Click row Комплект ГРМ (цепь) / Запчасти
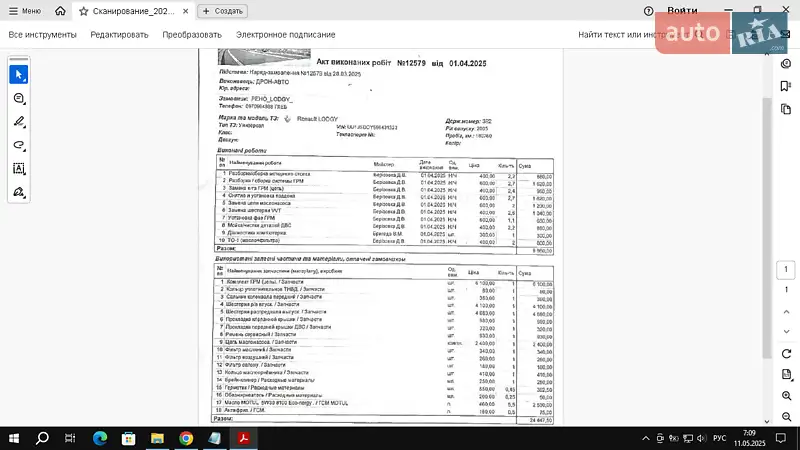The height and width of the screenshot is (450, 800). coord(384,282)
